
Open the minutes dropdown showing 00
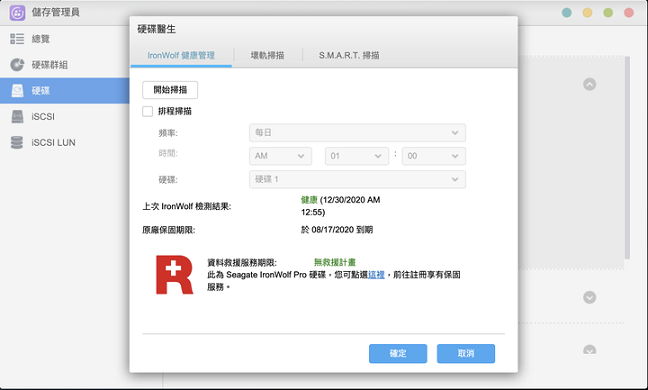[x=434, y=156]
